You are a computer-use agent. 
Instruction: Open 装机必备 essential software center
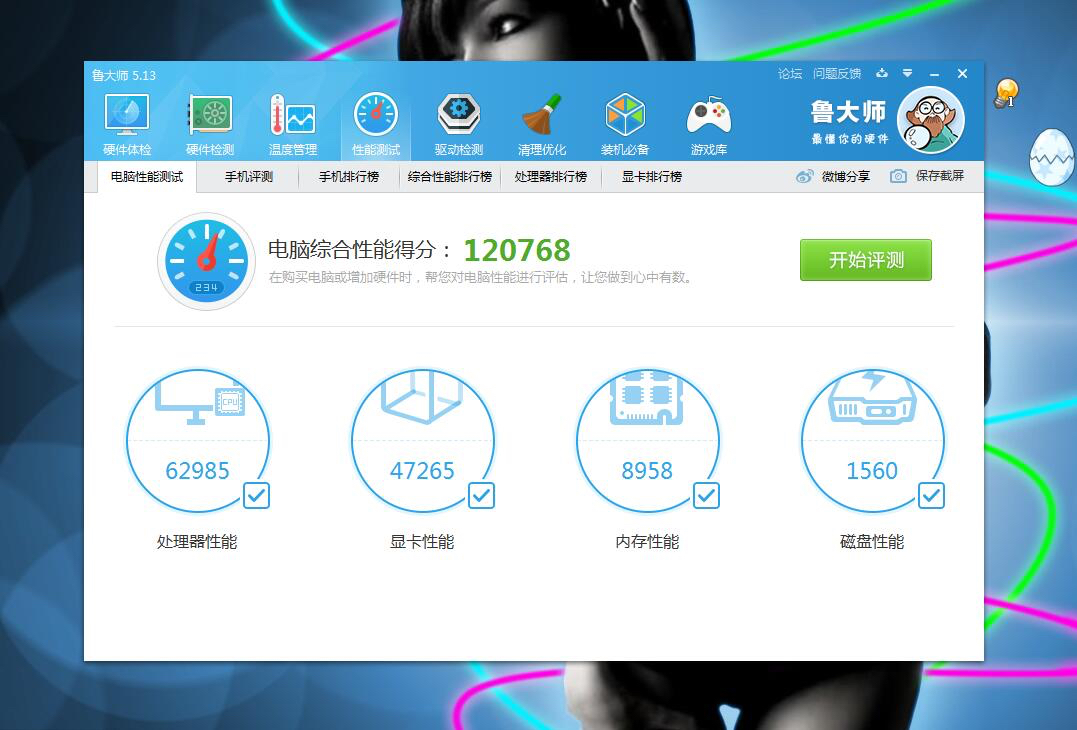coord(624,120)
